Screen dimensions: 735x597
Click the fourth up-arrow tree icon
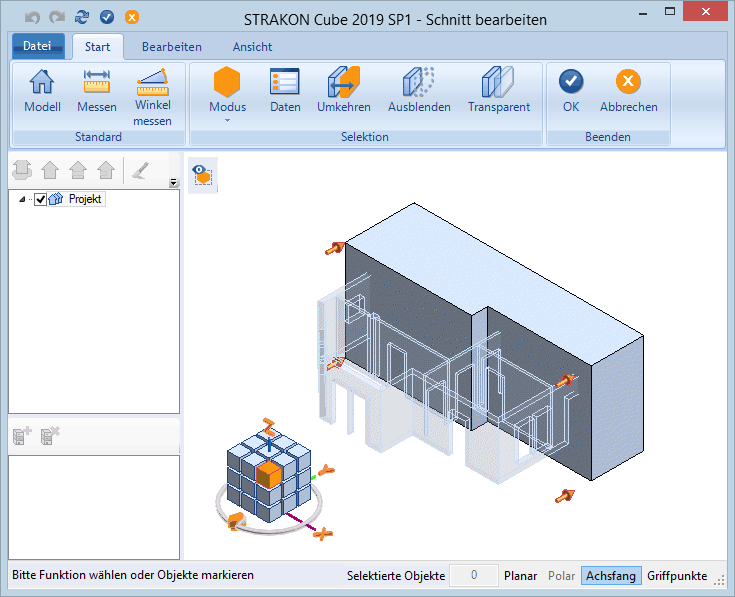[x=106, y=170]
